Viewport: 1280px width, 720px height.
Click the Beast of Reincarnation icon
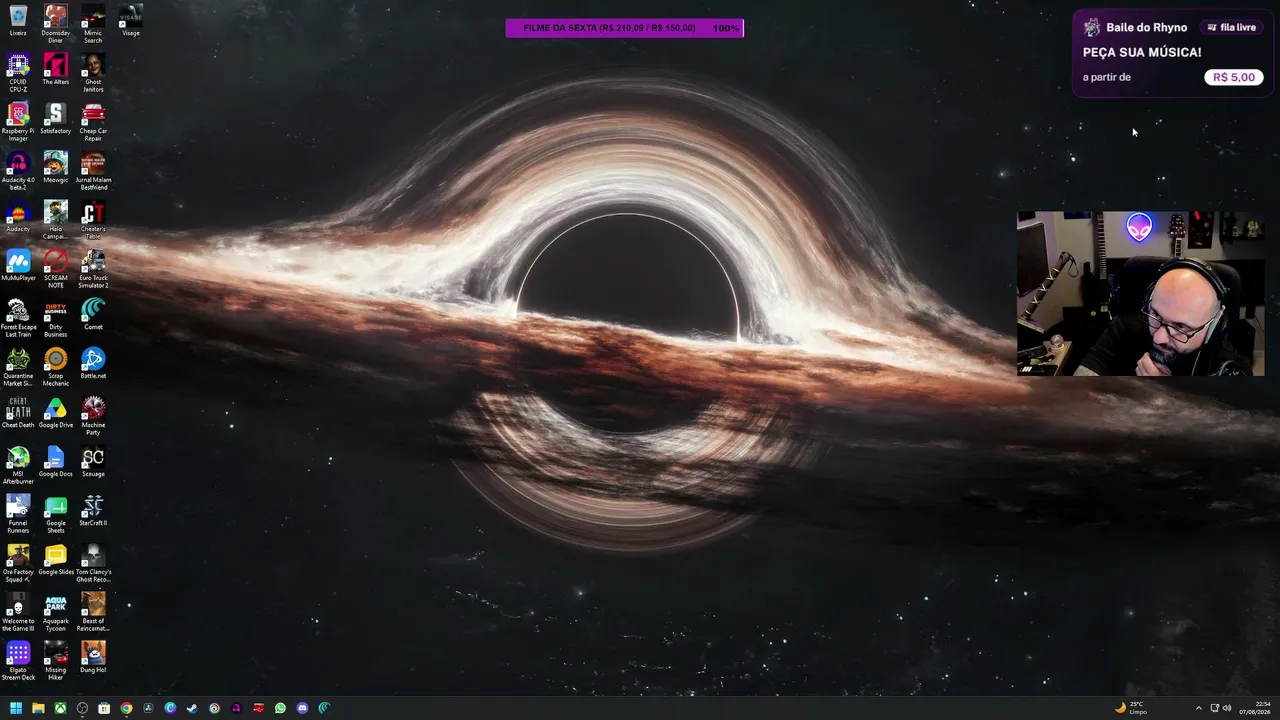click(93, 612)
